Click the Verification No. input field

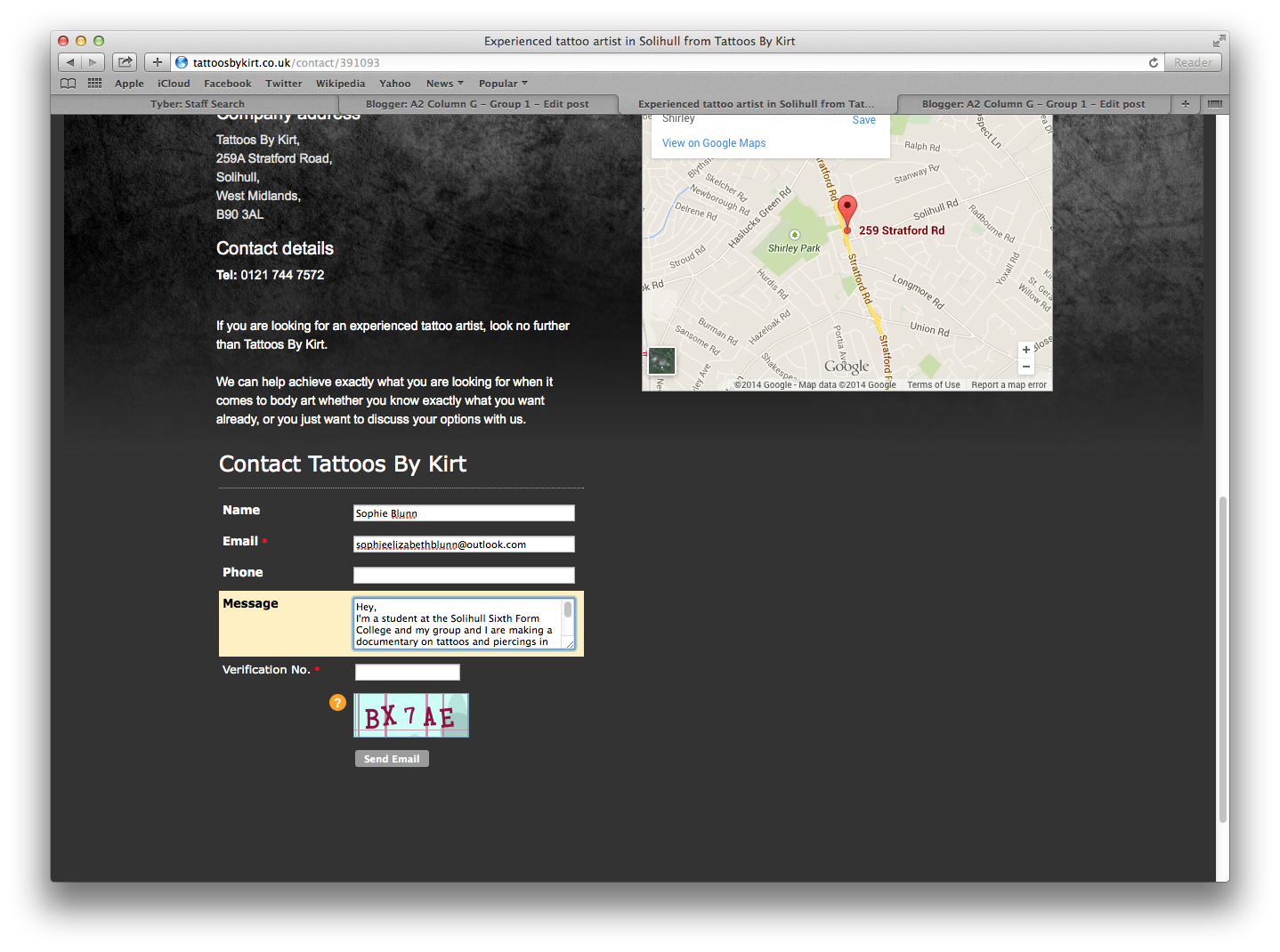tap(408, 673)
